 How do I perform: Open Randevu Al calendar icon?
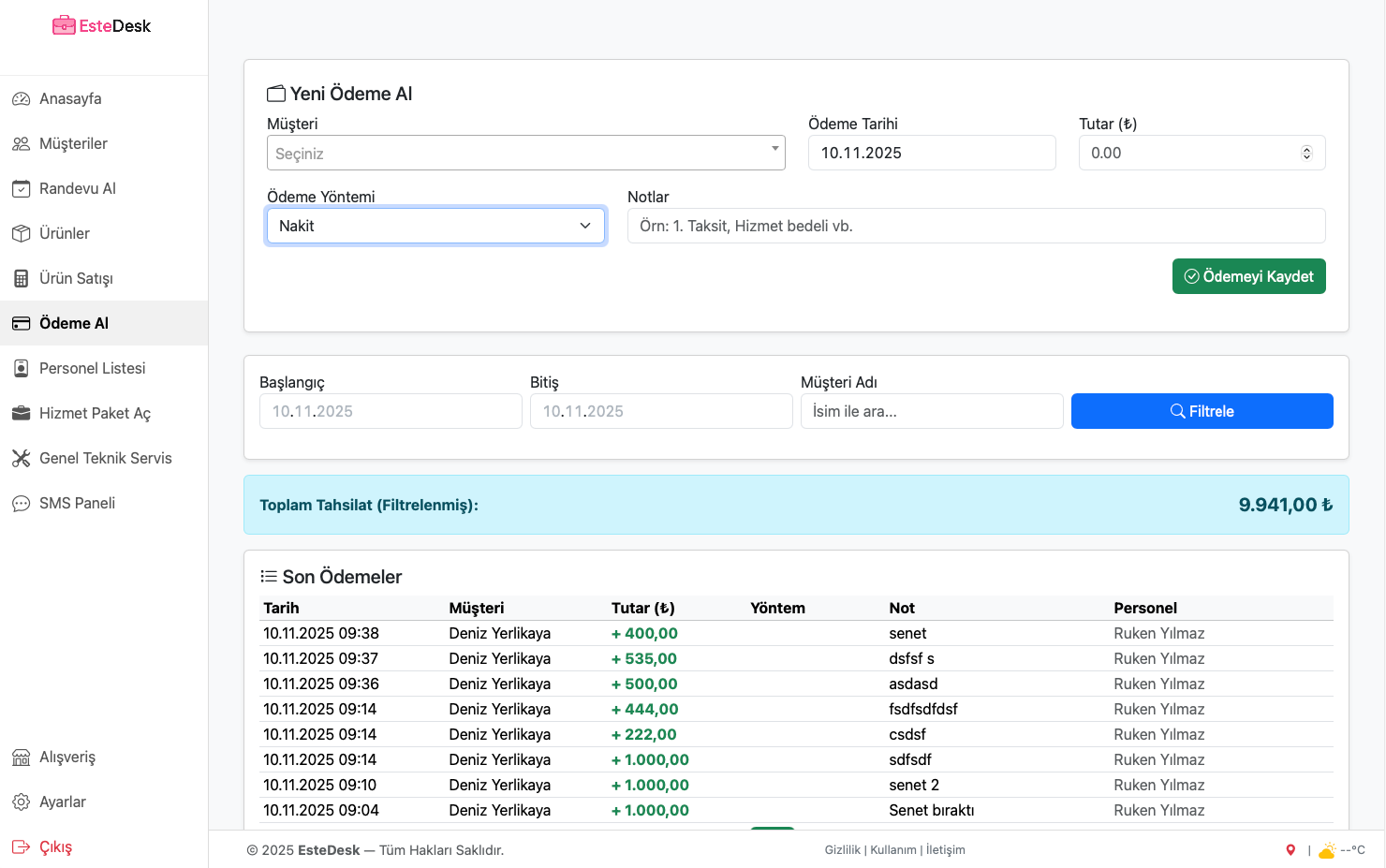tap(21, 188)
